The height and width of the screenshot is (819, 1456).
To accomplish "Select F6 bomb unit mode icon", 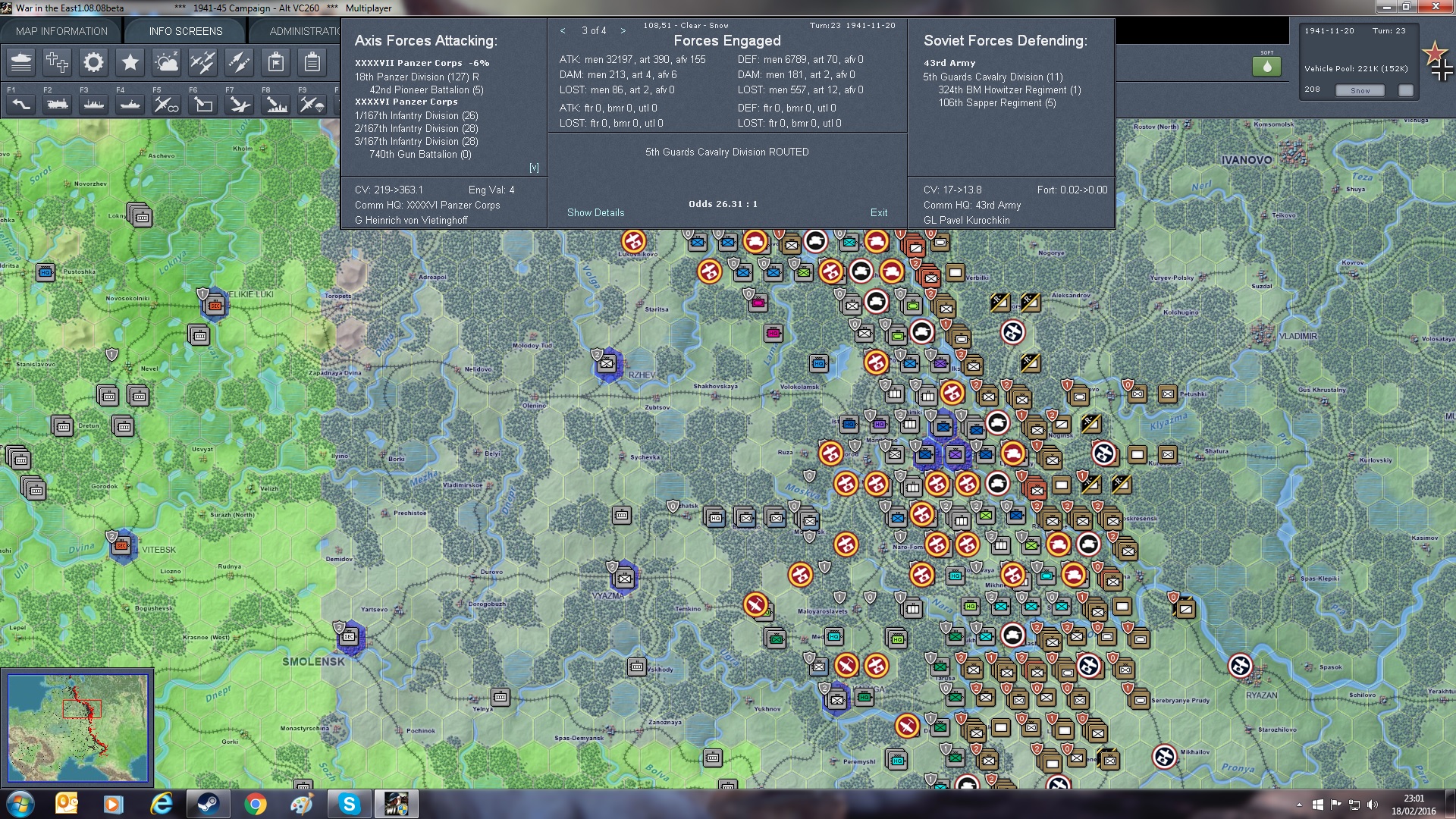I will pos(203,105).
